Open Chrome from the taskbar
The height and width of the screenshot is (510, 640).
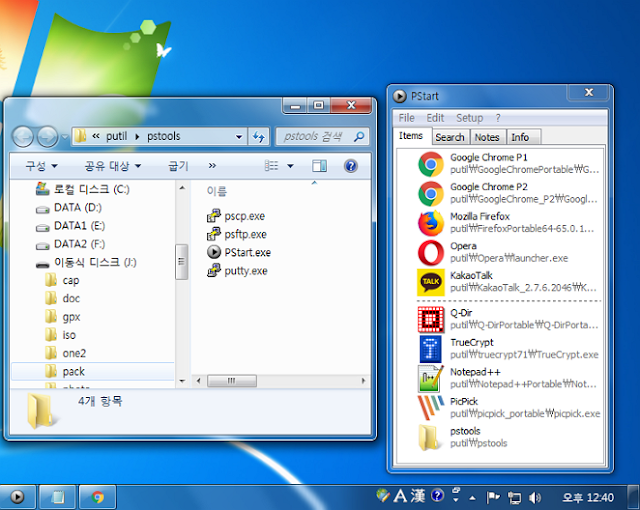[x=98, y=497]
